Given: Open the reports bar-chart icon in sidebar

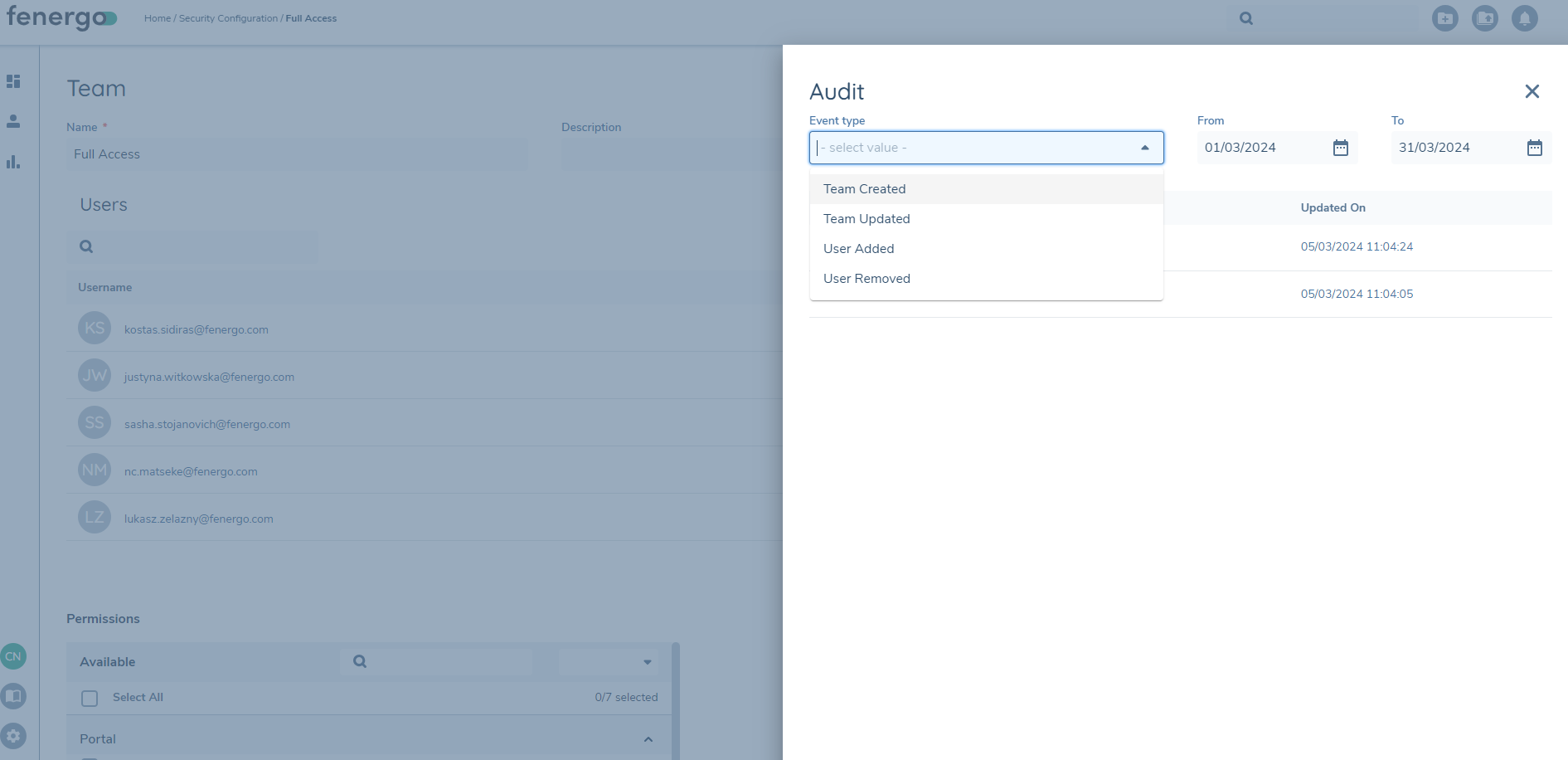Looking at the screenshot, I should (12, 163).
